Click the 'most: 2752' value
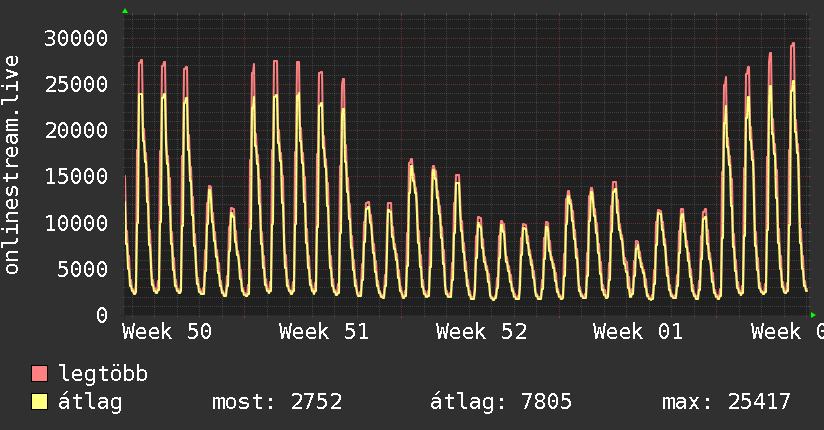824x430 pixels. [x=277, y=402]
